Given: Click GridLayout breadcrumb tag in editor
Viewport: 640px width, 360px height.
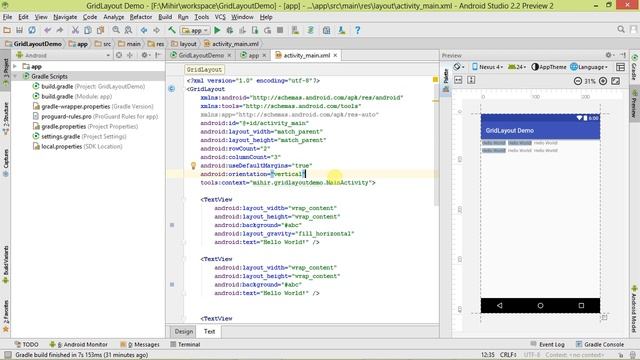Looking at the screenshot, I should [204, 70].
